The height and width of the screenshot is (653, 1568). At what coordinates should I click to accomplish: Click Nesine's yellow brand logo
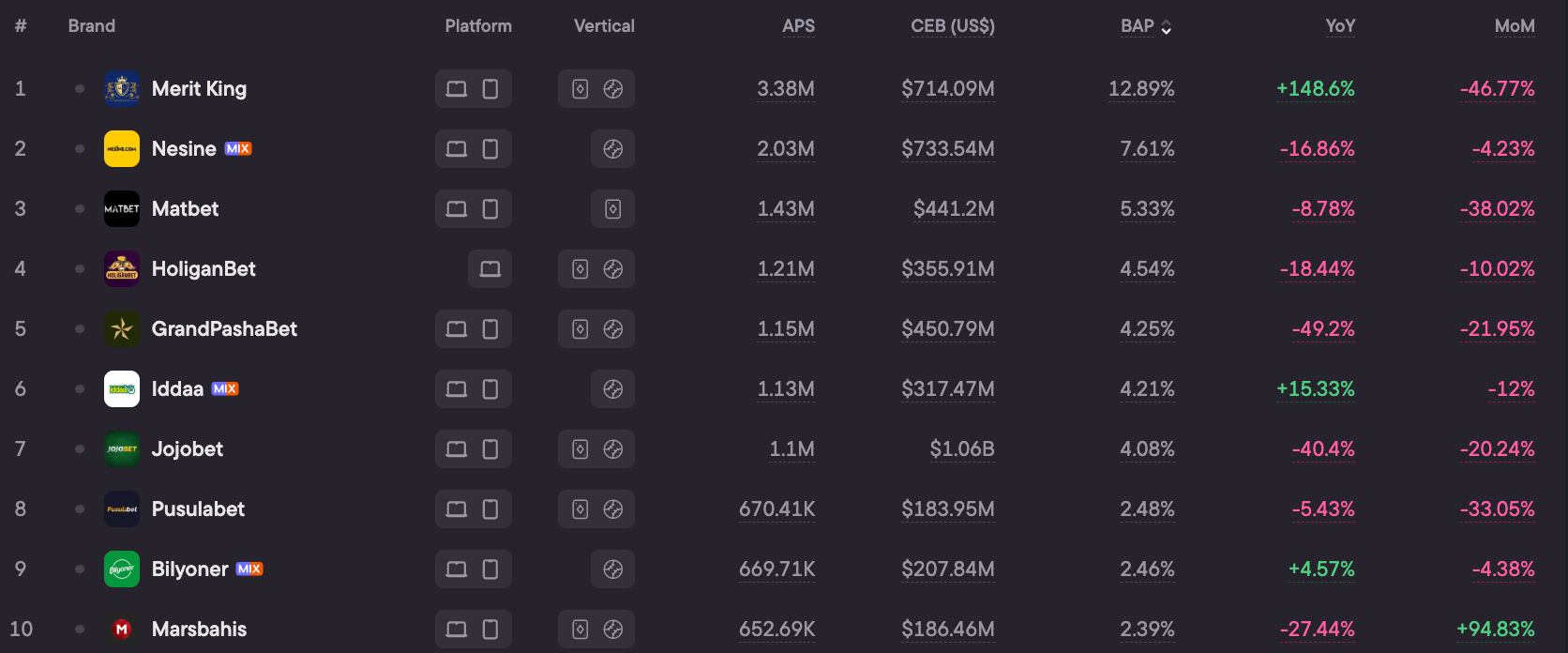122,149
